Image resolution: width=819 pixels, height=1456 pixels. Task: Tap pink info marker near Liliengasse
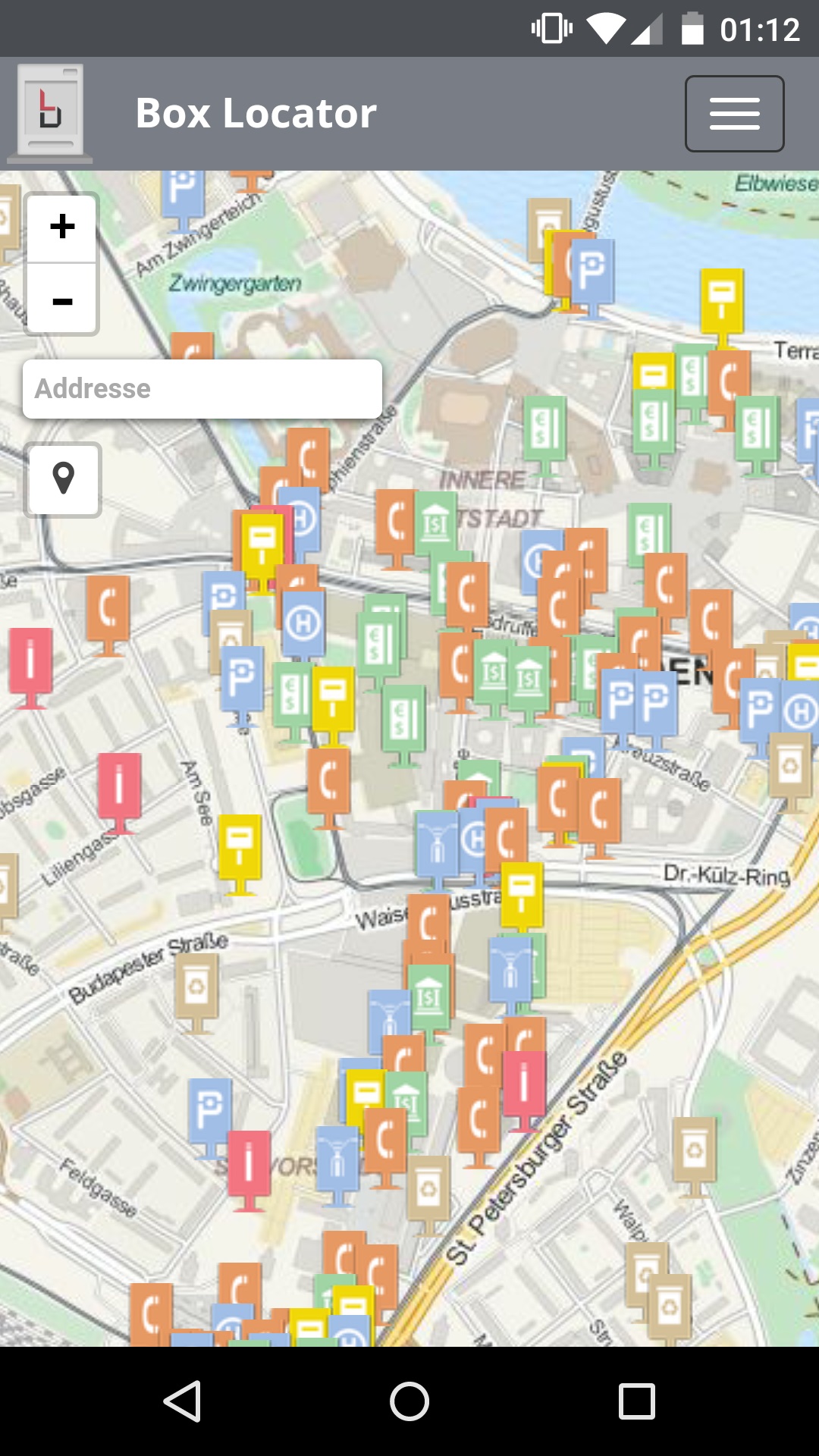point(119,786)
